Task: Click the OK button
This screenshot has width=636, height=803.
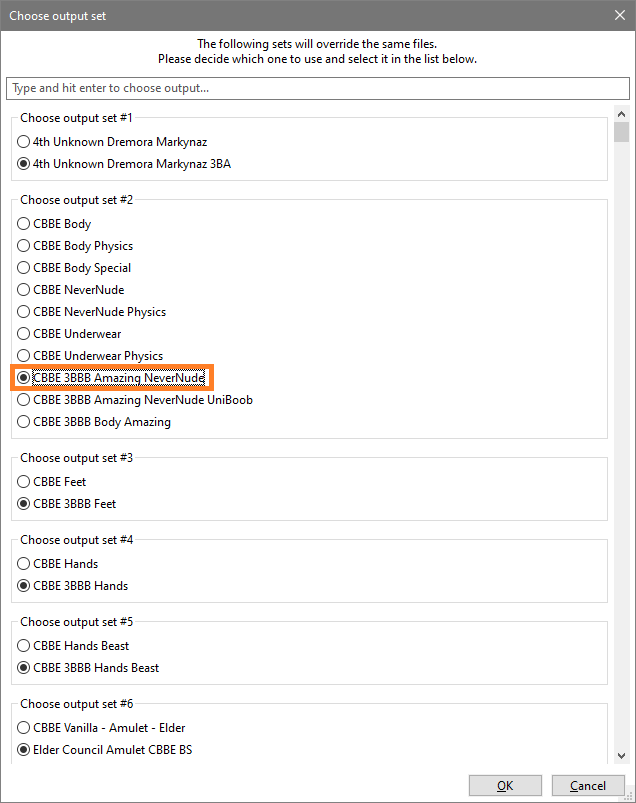Action: click(505, 786)
